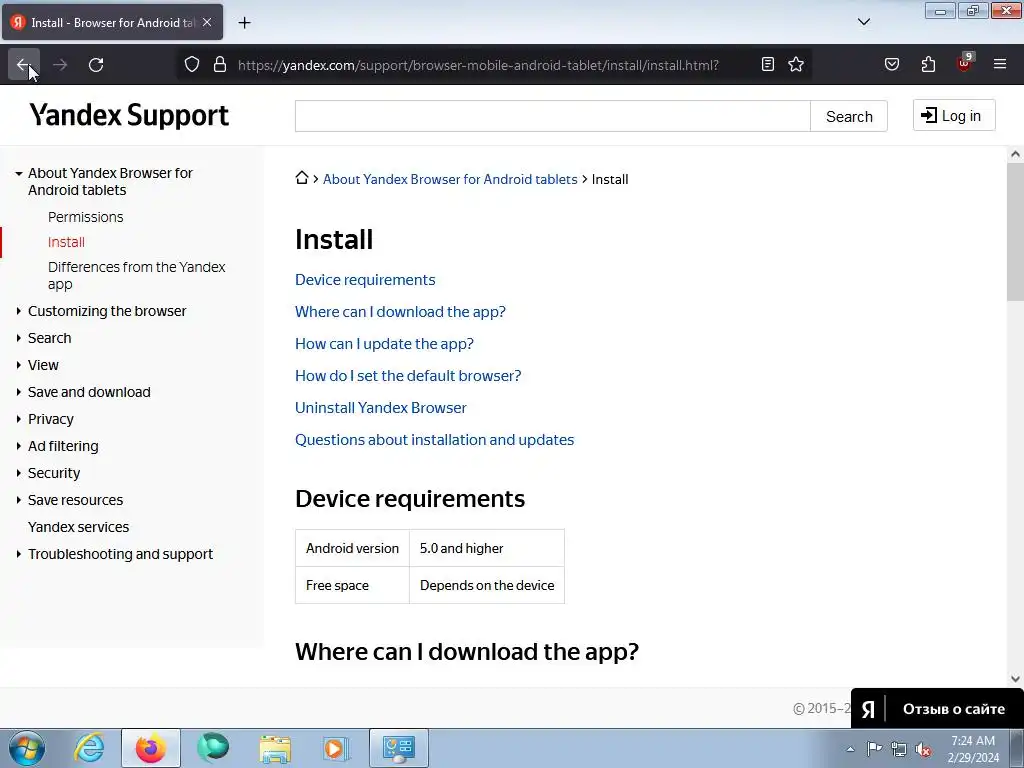Show hidden tray icons arrow
The image size is (1024, 768).
[850, 749]
